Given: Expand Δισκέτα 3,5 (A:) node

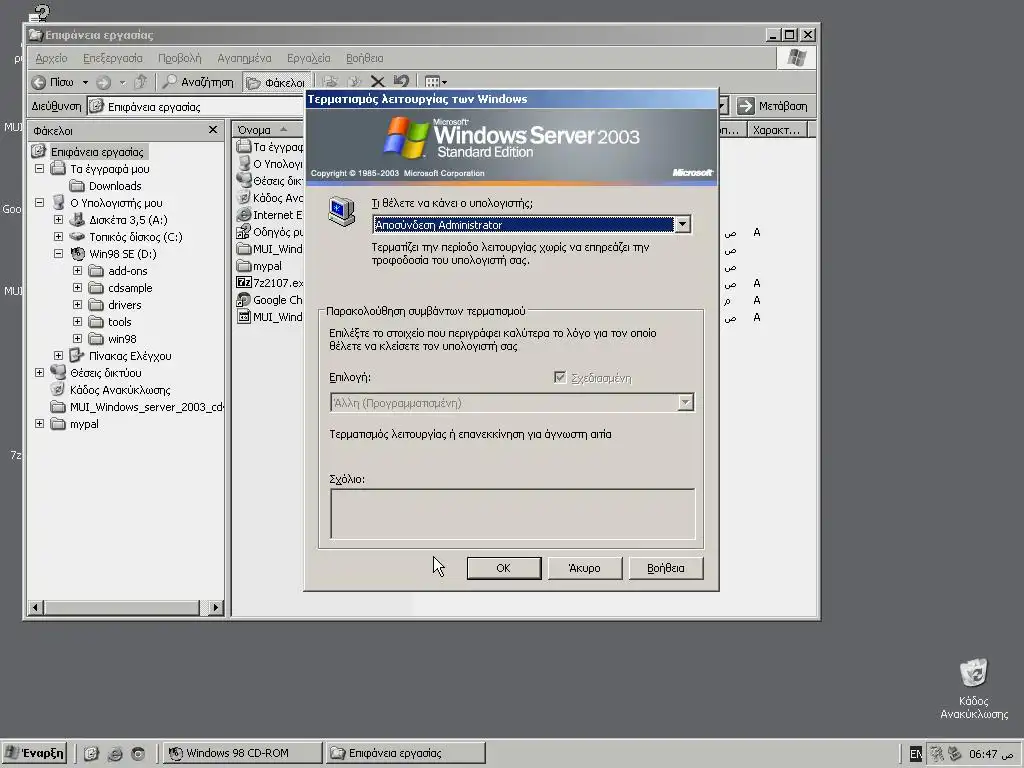Looking at the screenshot, I should tap(58, 219).
